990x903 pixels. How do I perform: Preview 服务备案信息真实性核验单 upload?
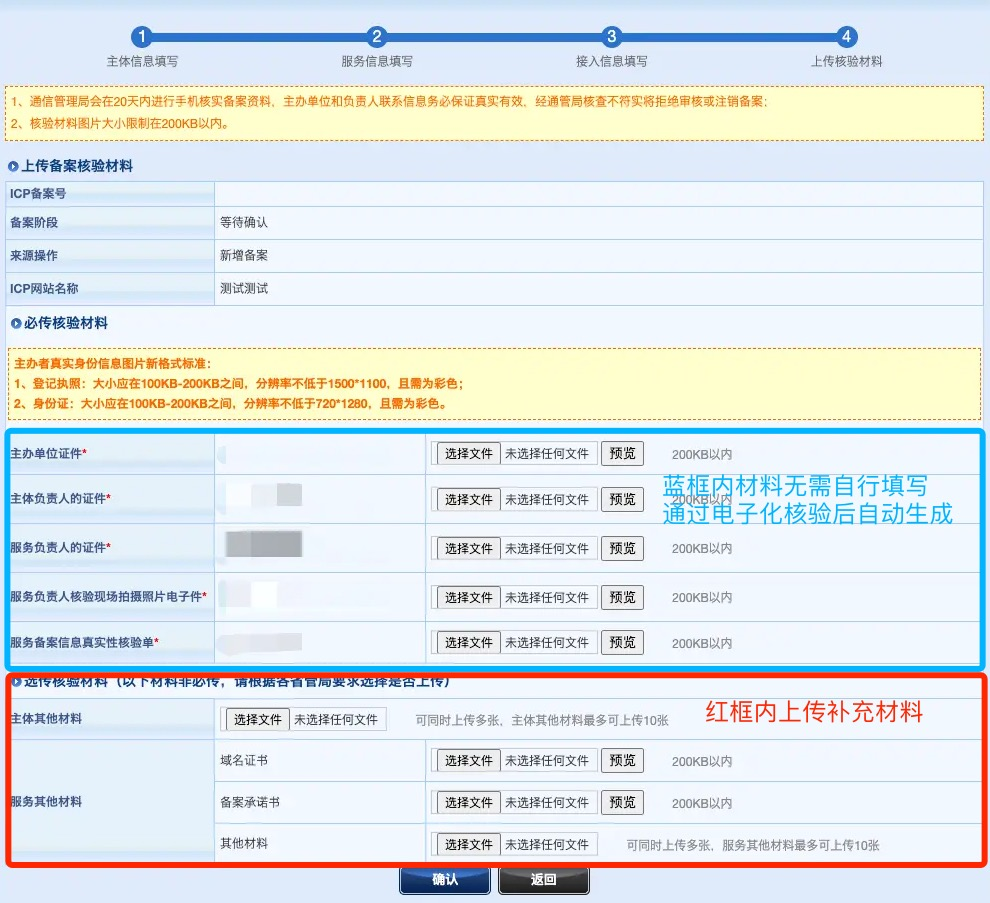622,643
